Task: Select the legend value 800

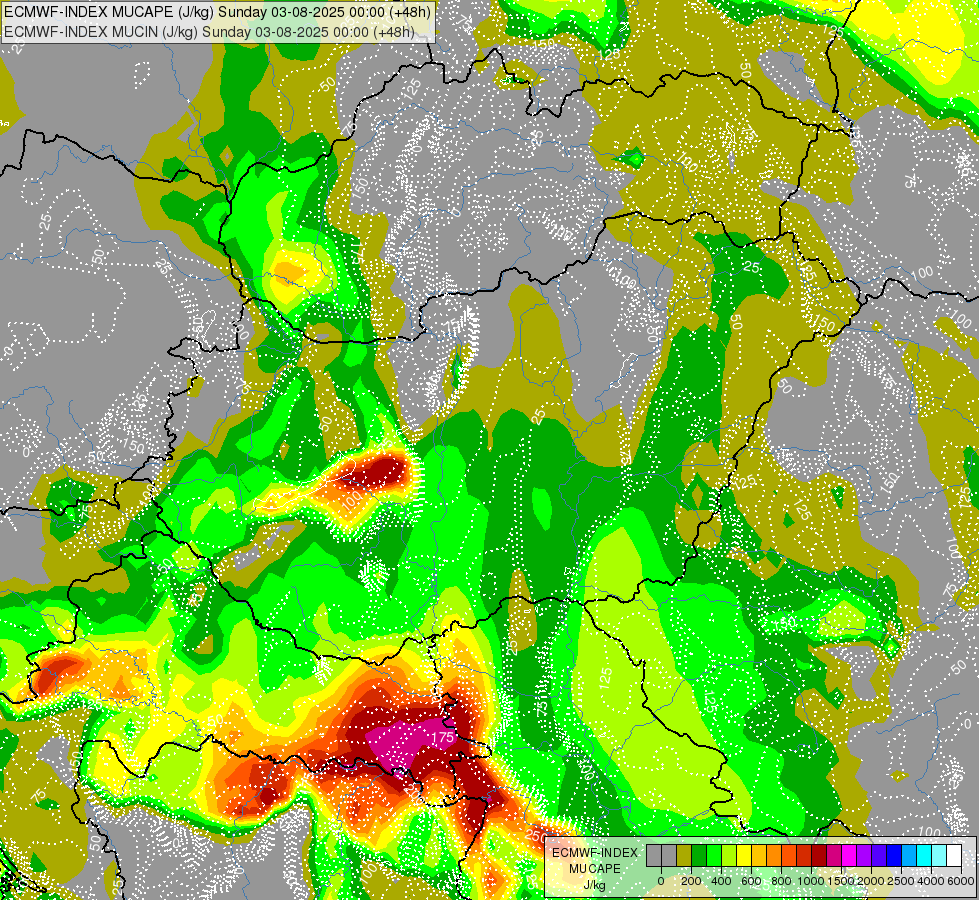Action: click(x=782, y=881)
